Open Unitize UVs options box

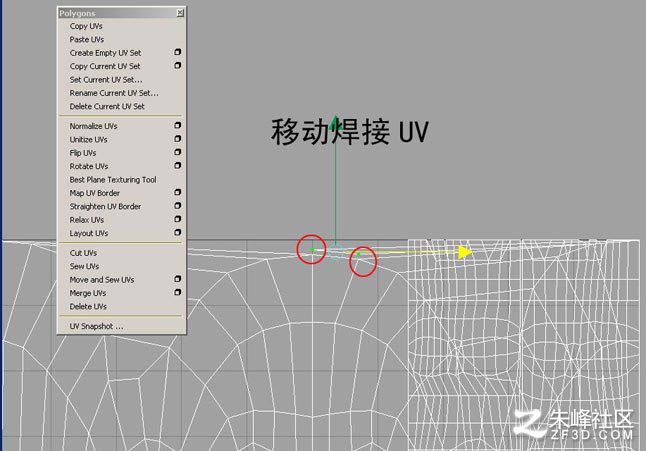point(178,139)
